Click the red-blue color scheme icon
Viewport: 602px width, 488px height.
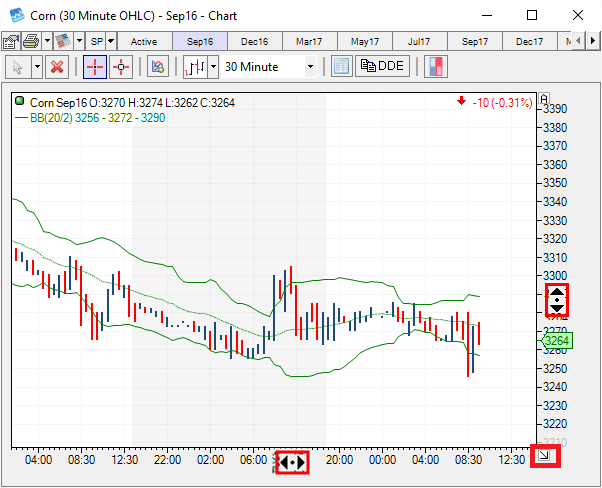(437, 67)
